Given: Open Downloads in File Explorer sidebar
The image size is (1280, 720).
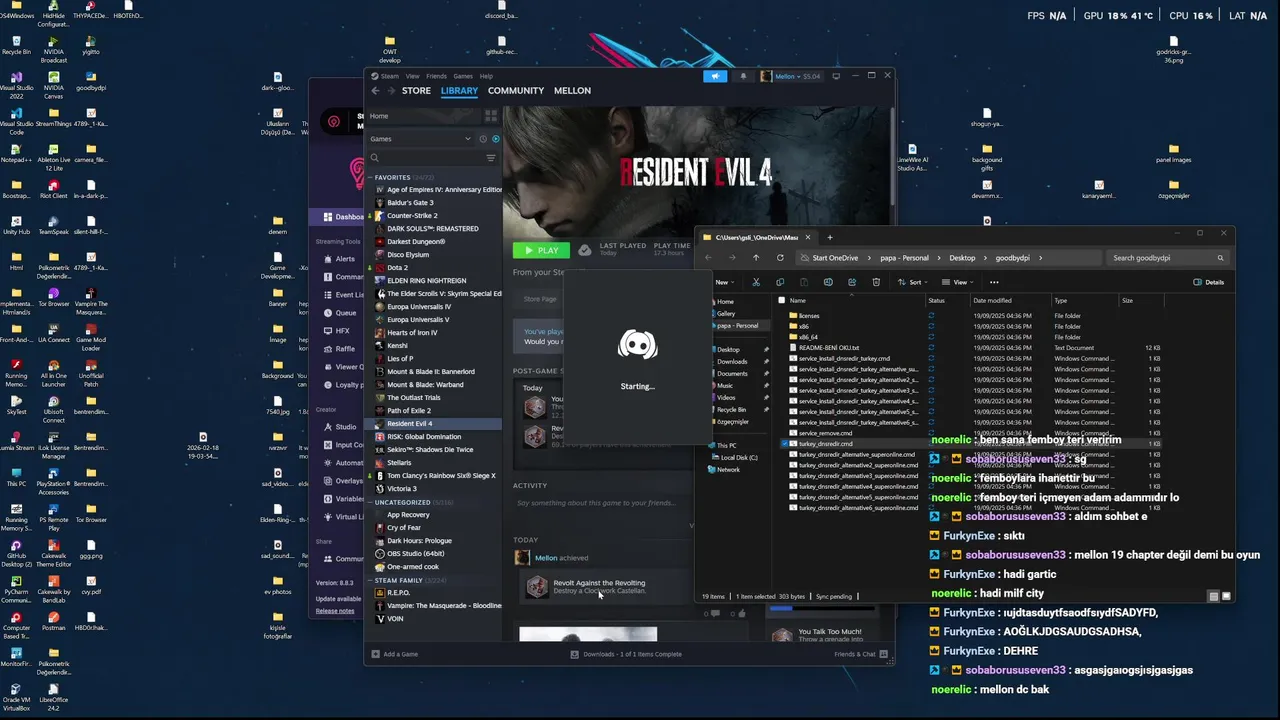Looking at the screenshot, I should (732, 362).
